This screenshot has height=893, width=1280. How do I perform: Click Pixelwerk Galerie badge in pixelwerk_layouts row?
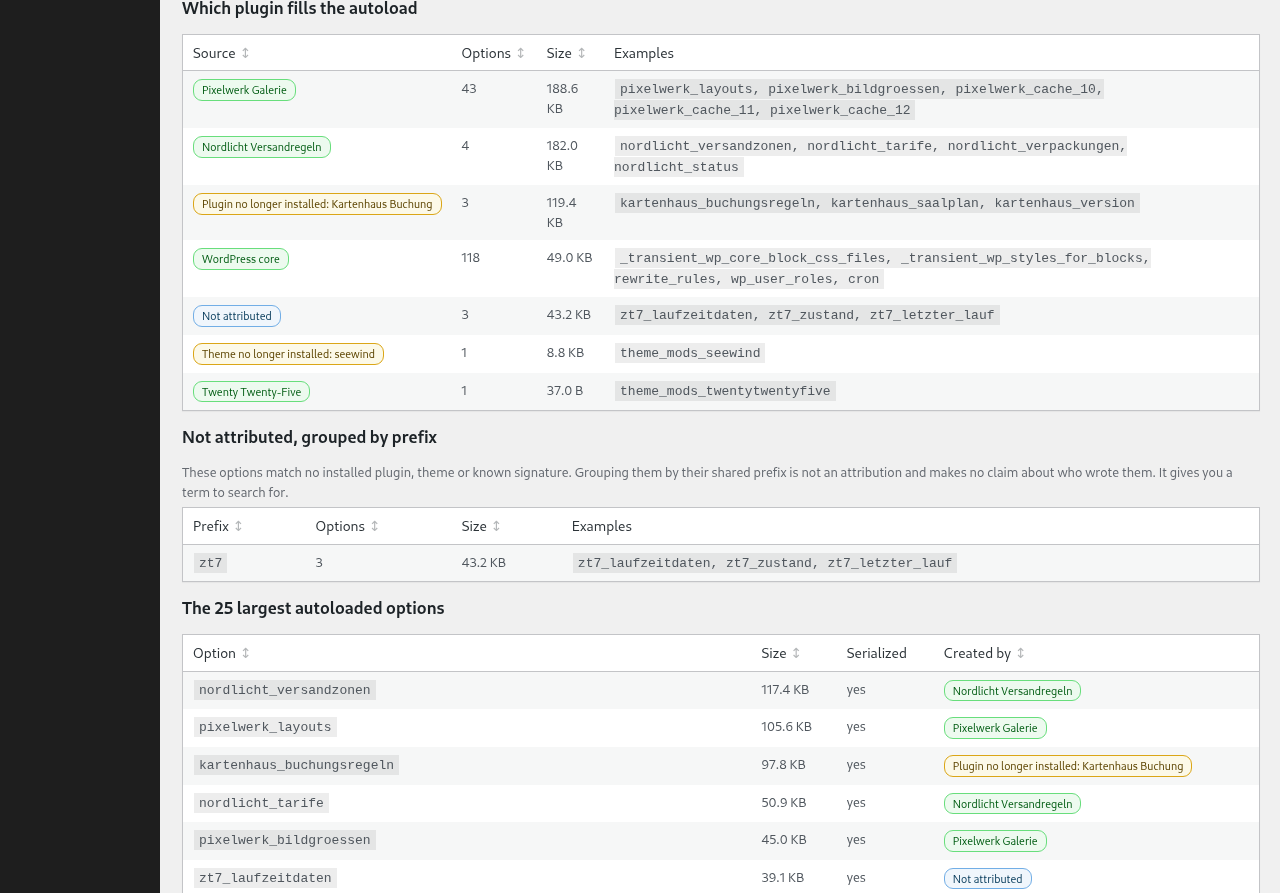coord(995,728)
